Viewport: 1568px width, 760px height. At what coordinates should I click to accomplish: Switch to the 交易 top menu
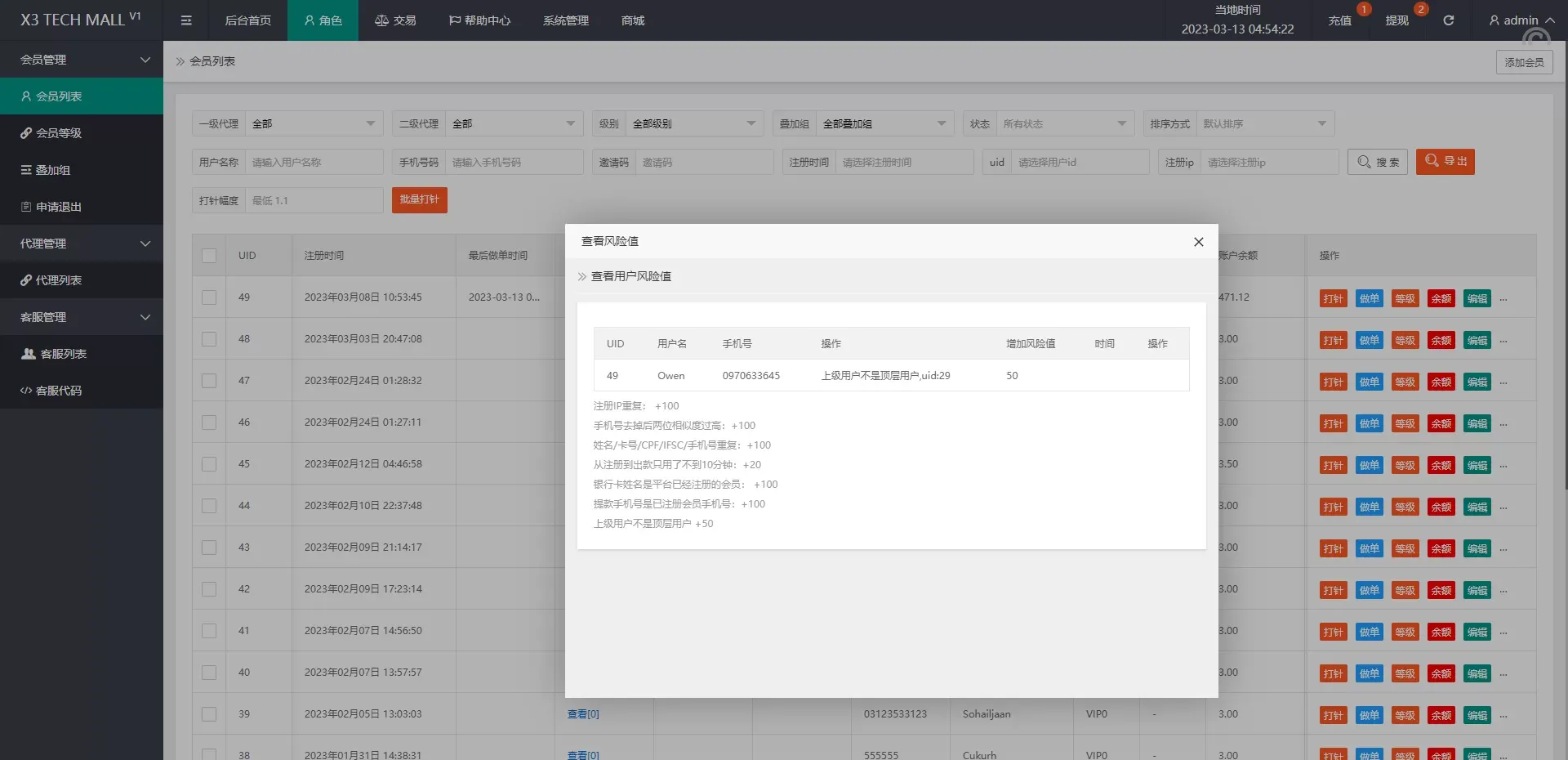click(x=395, y=20)
